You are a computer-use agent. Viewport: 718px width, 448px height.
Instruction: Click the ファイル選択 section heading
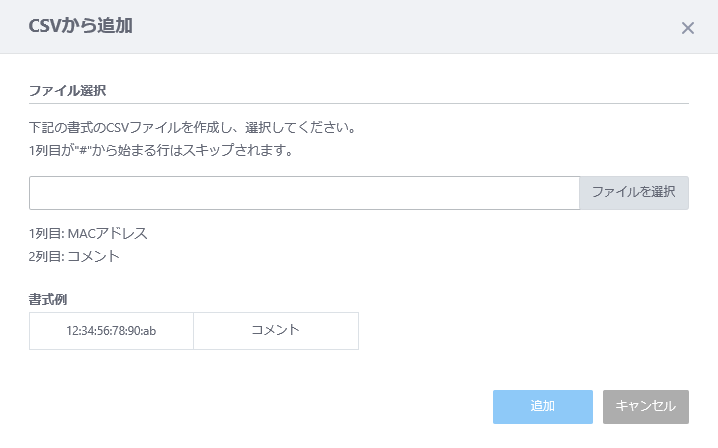[x=68, y=90]
